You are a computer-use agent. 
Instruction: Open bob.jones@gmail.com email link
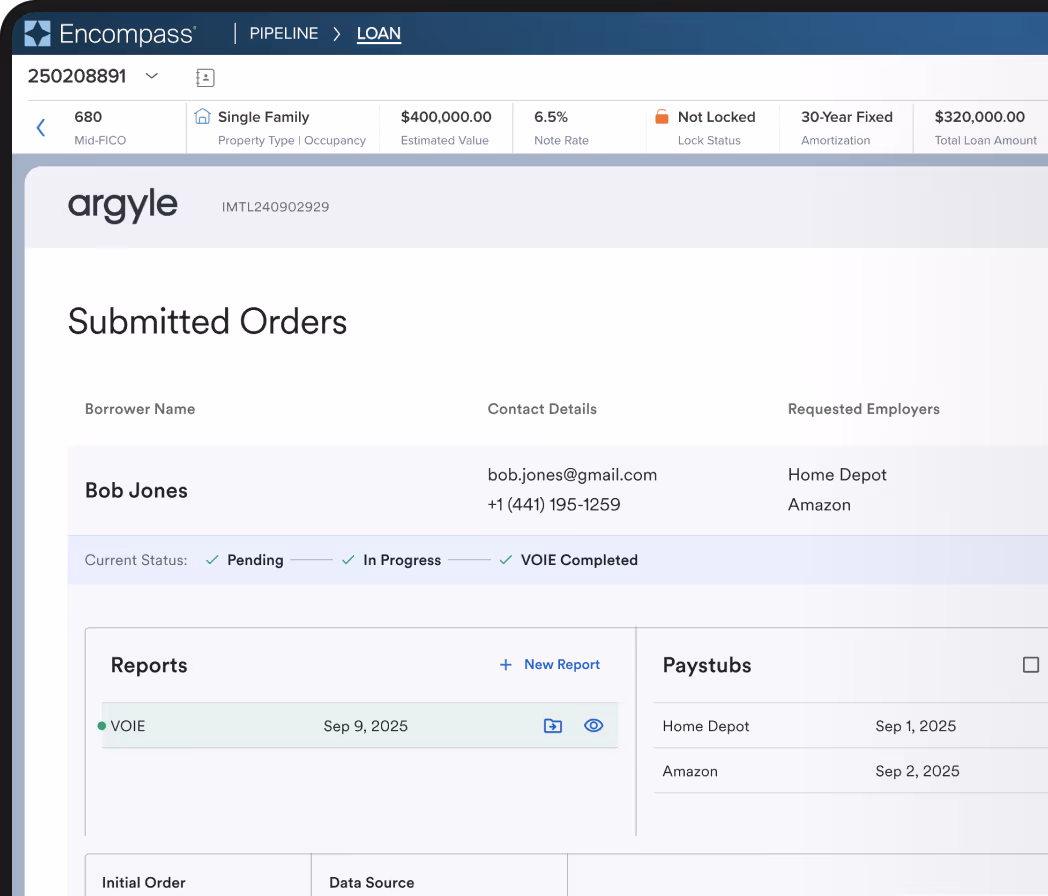click(572, 475)
